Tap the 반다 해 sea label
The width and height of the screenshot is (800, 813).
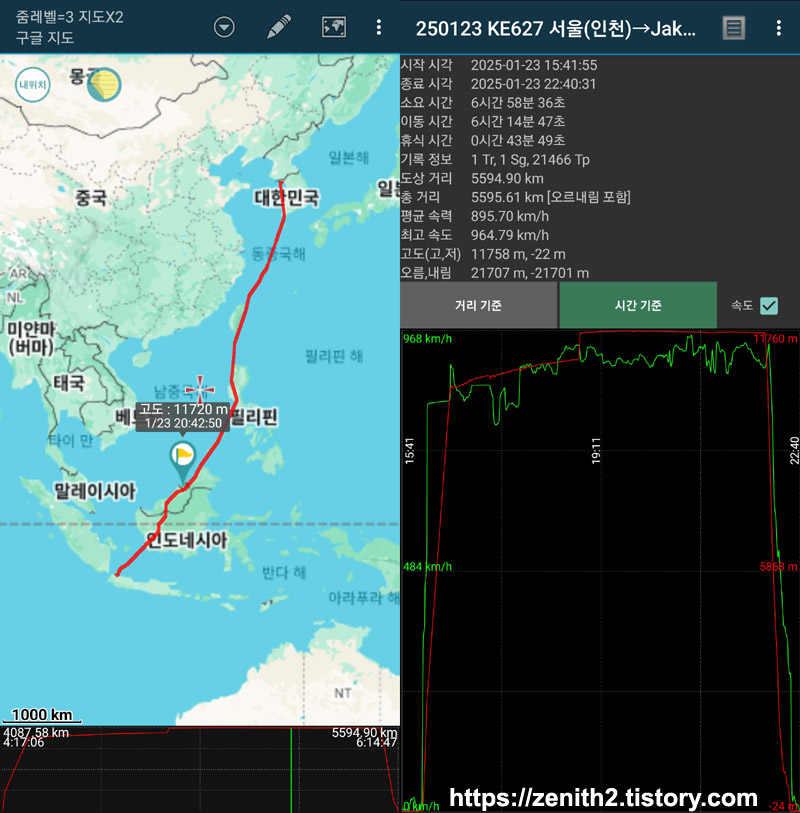coord(284,573)
